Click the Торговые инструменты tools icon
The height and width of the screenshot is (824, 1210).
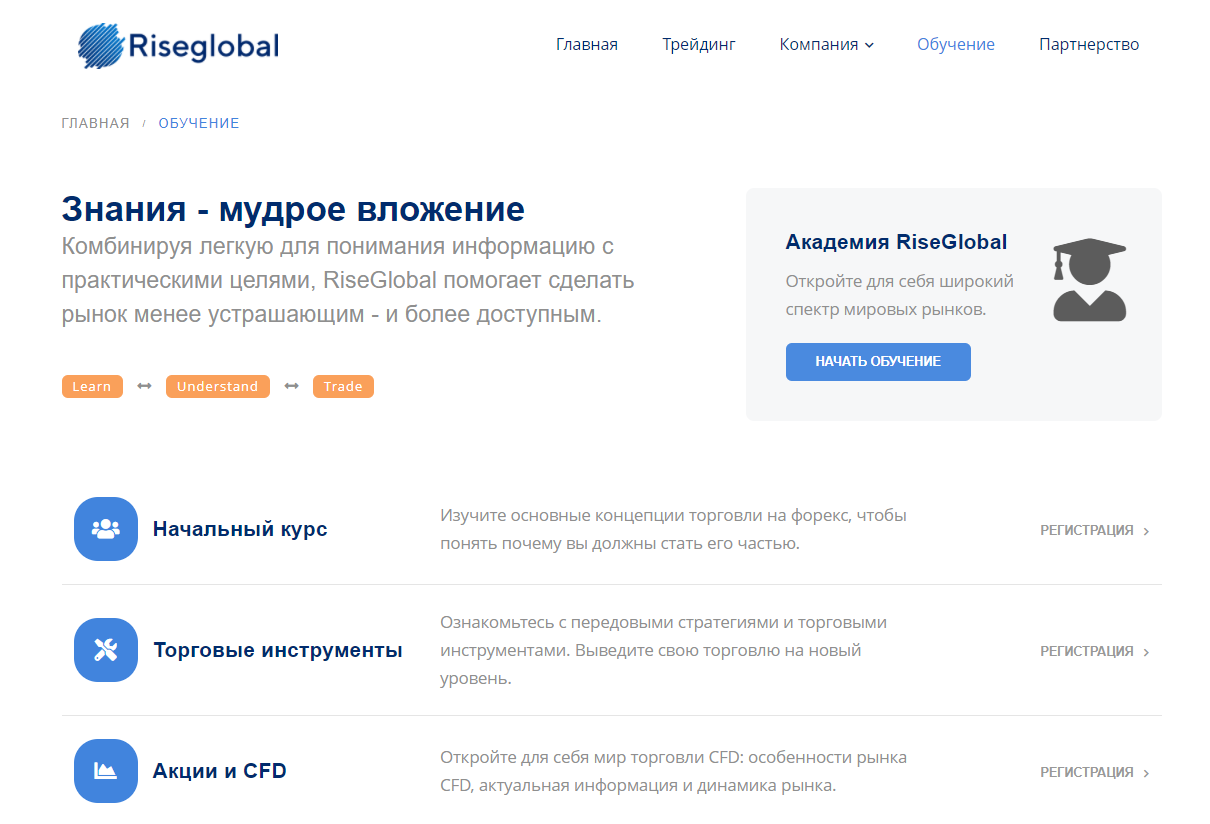click(106, 650)
